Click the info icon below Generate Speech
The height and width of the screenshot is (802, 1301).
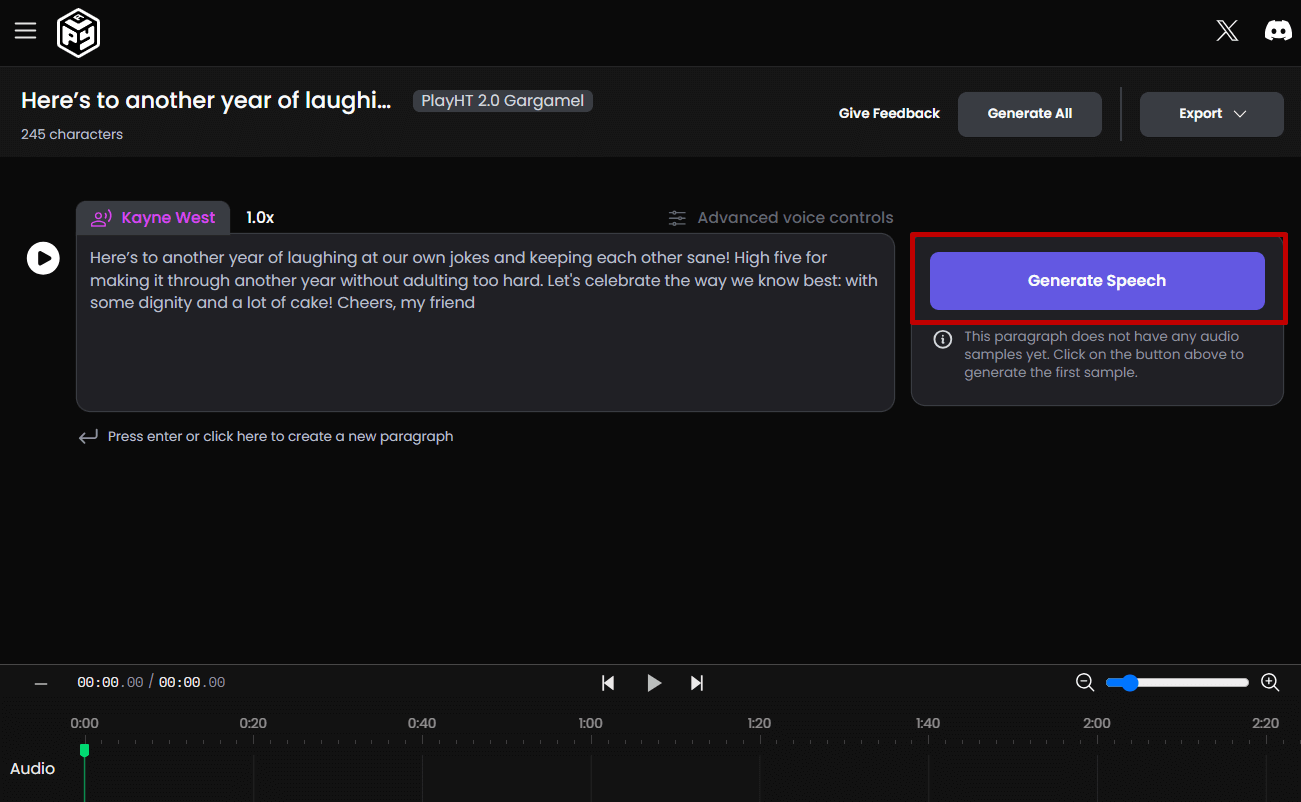click(942, 340)
